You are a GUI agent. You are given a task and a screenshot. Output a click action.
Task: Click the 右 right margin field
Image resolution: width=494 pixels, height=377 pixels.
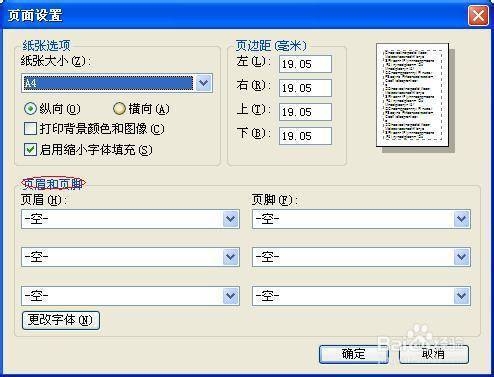coord(305,88)
